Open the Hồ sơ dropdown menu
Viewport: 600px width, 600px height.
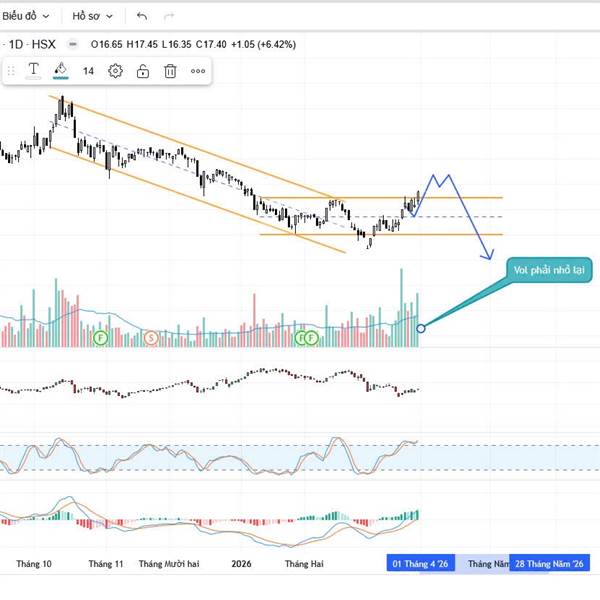tap(93, 16)
